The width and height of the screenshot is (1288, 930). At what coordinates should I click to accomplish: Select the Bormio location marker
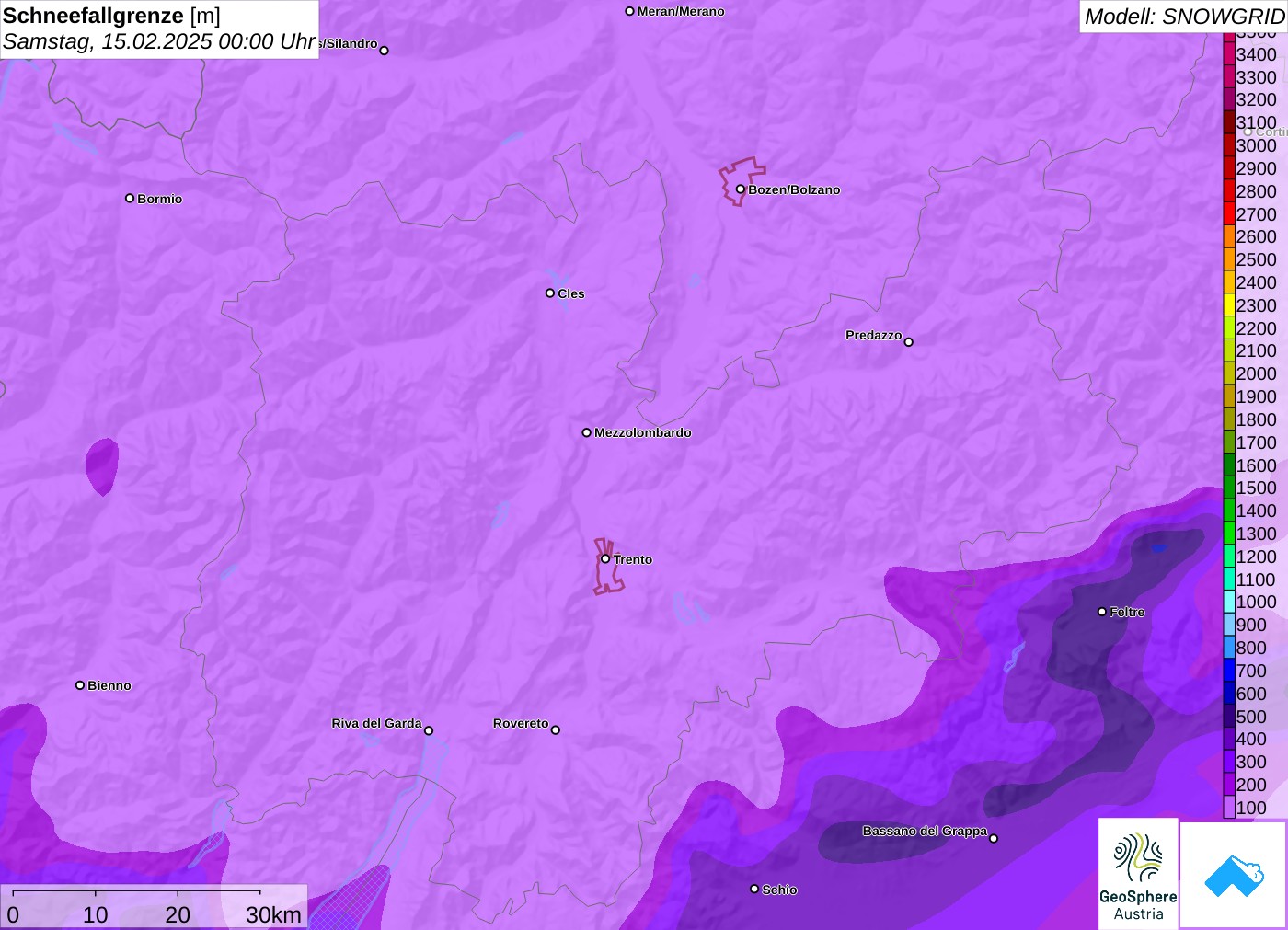tap(130, 198)
